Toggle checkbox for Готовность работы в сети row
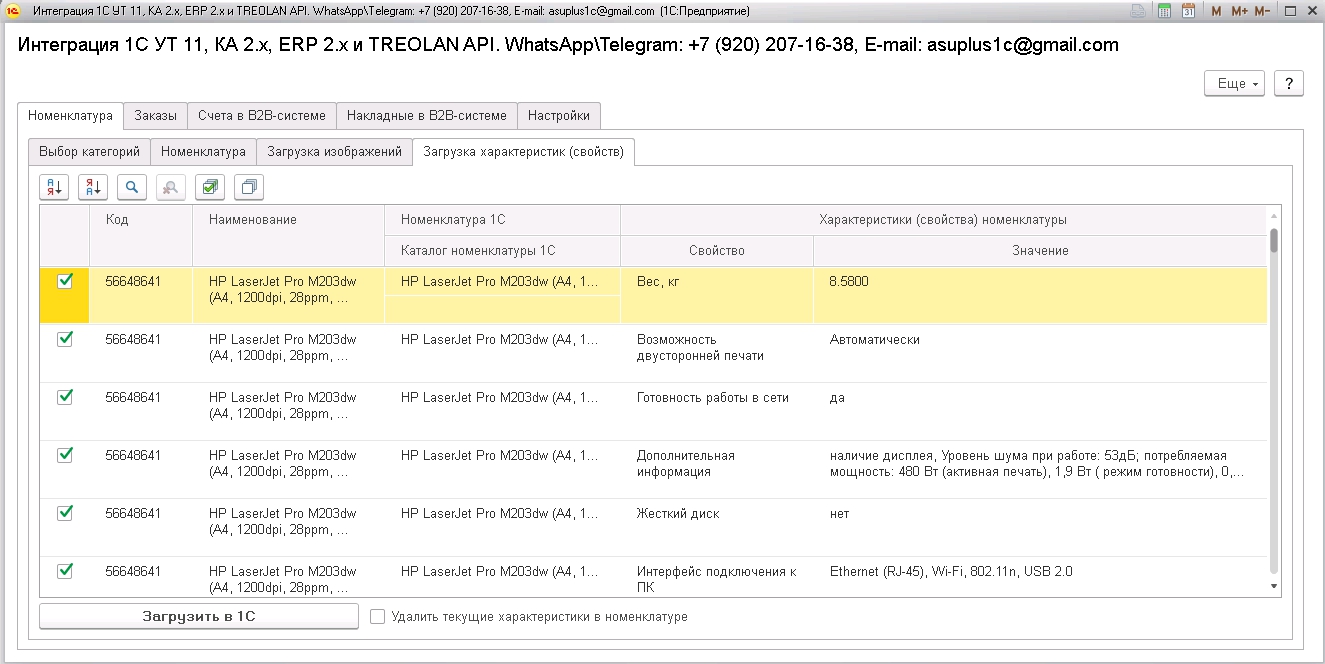The width and height of the screenshot is (1325, 664). 65,397
